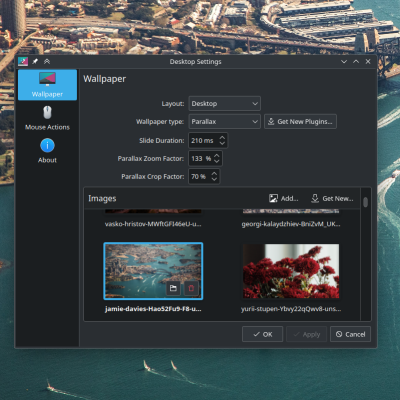
Task: Cancel the Desktop Settings dialog
Action: 350,334
